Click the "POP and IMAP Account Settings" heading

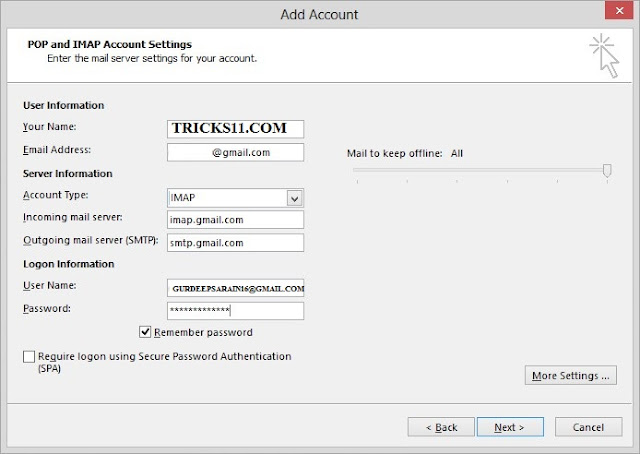point(109,44)
